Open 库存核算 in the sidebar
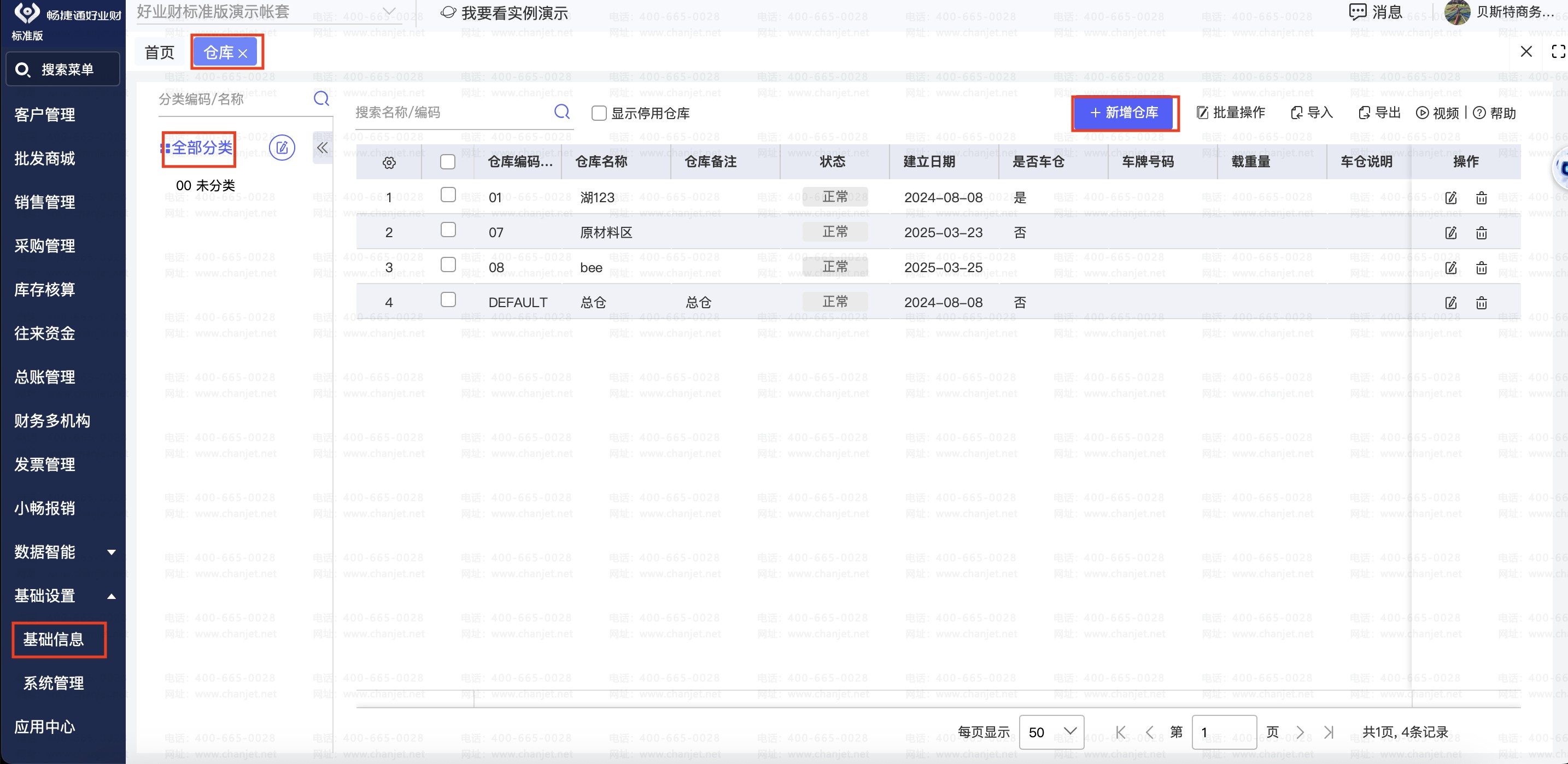Screen dimensions: 1568x764 click(45, 290)
